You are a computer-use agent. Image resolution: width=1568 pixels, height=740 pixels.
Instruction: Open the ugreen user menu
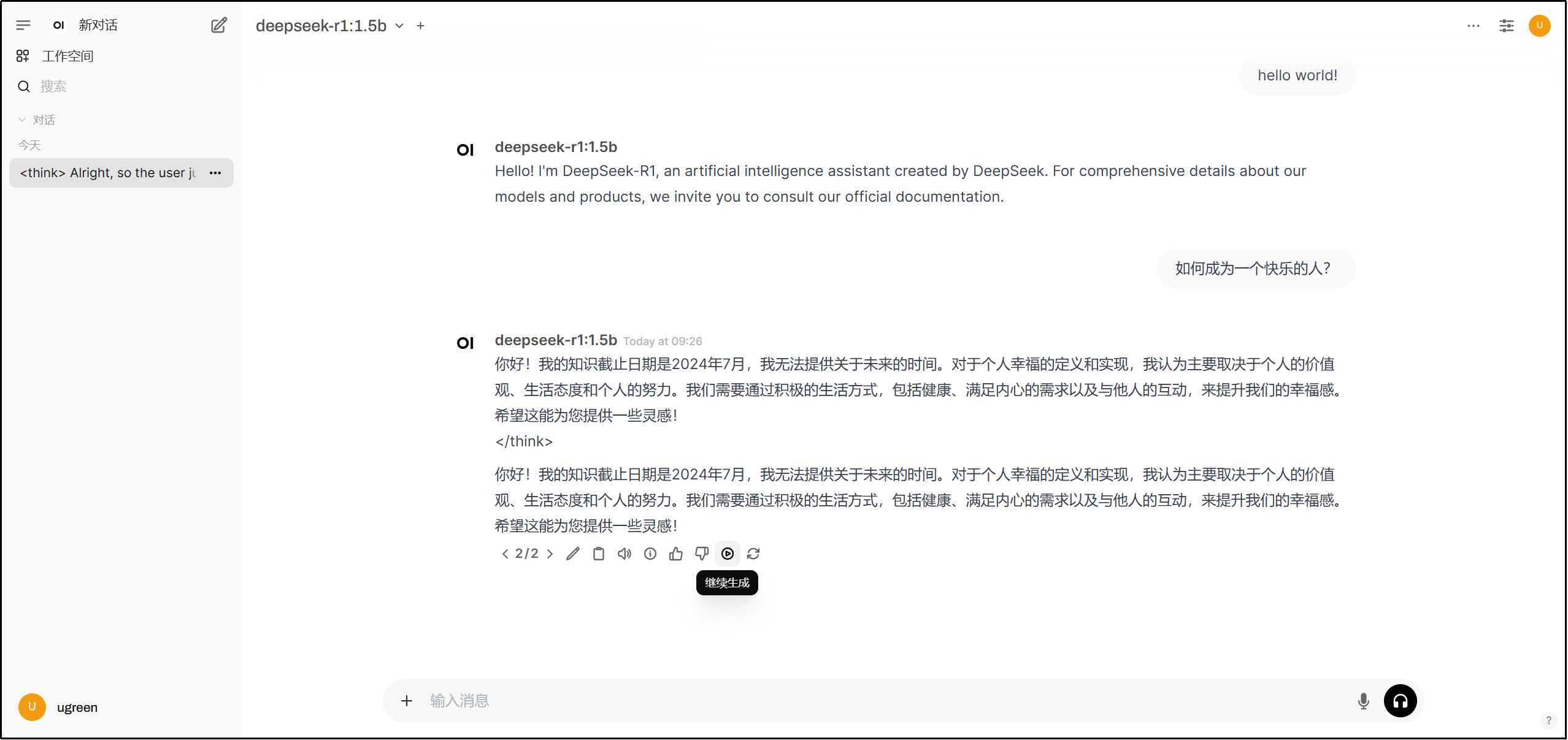point(59,707)
